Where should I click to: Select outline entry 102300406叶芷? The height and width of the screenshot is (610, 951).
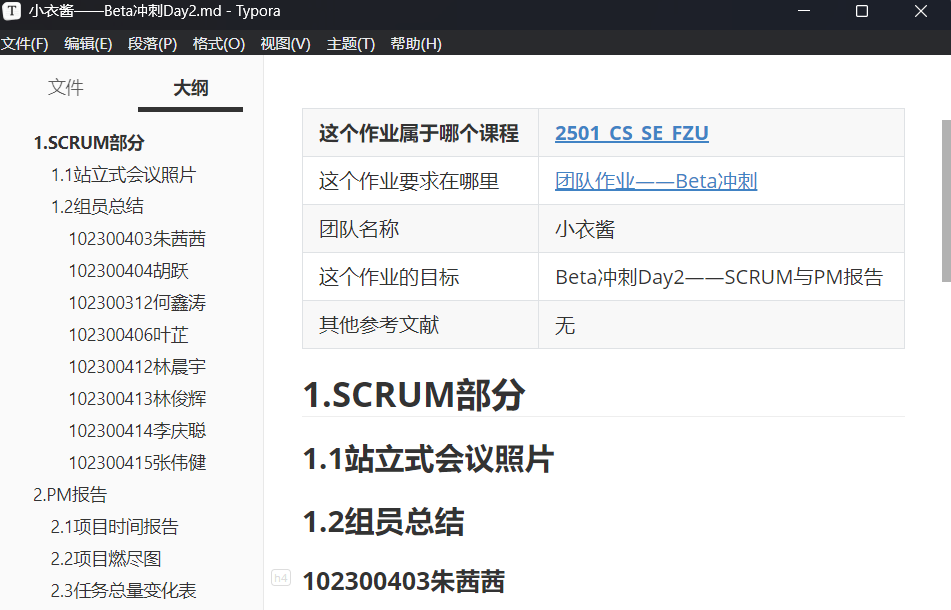click(x=129, y=335)
